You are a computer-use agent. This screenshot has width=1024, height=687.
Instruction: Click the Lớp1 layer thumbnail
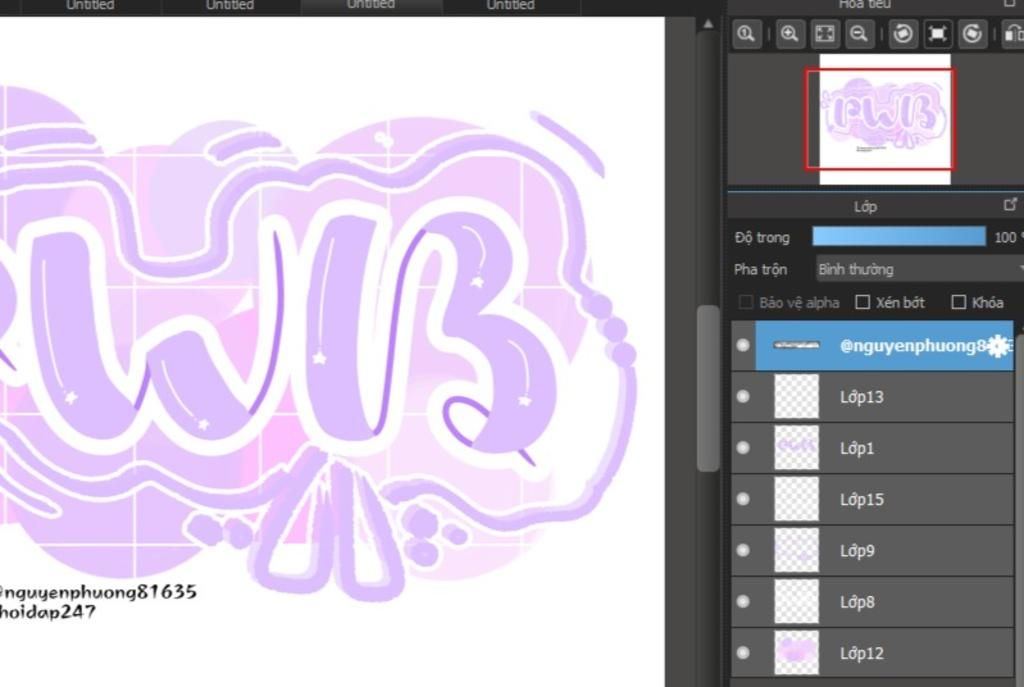point(796,448)
